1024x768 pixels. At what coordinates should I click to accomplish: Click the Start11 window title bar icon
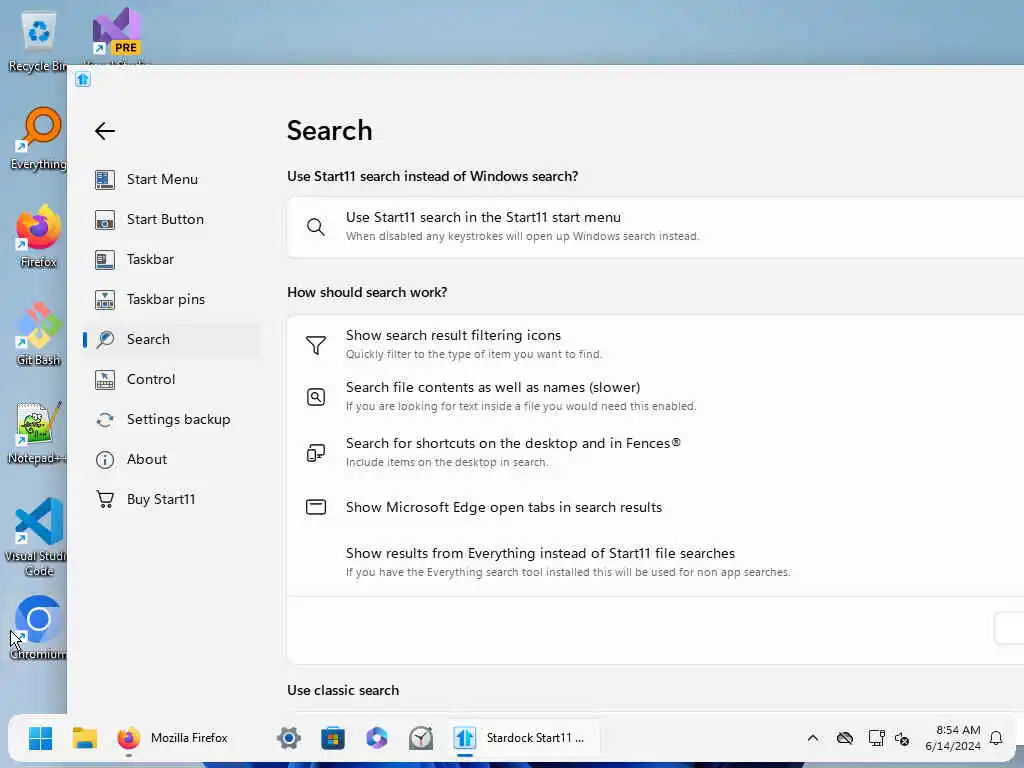pyautogui.click(x=82, y=80)
